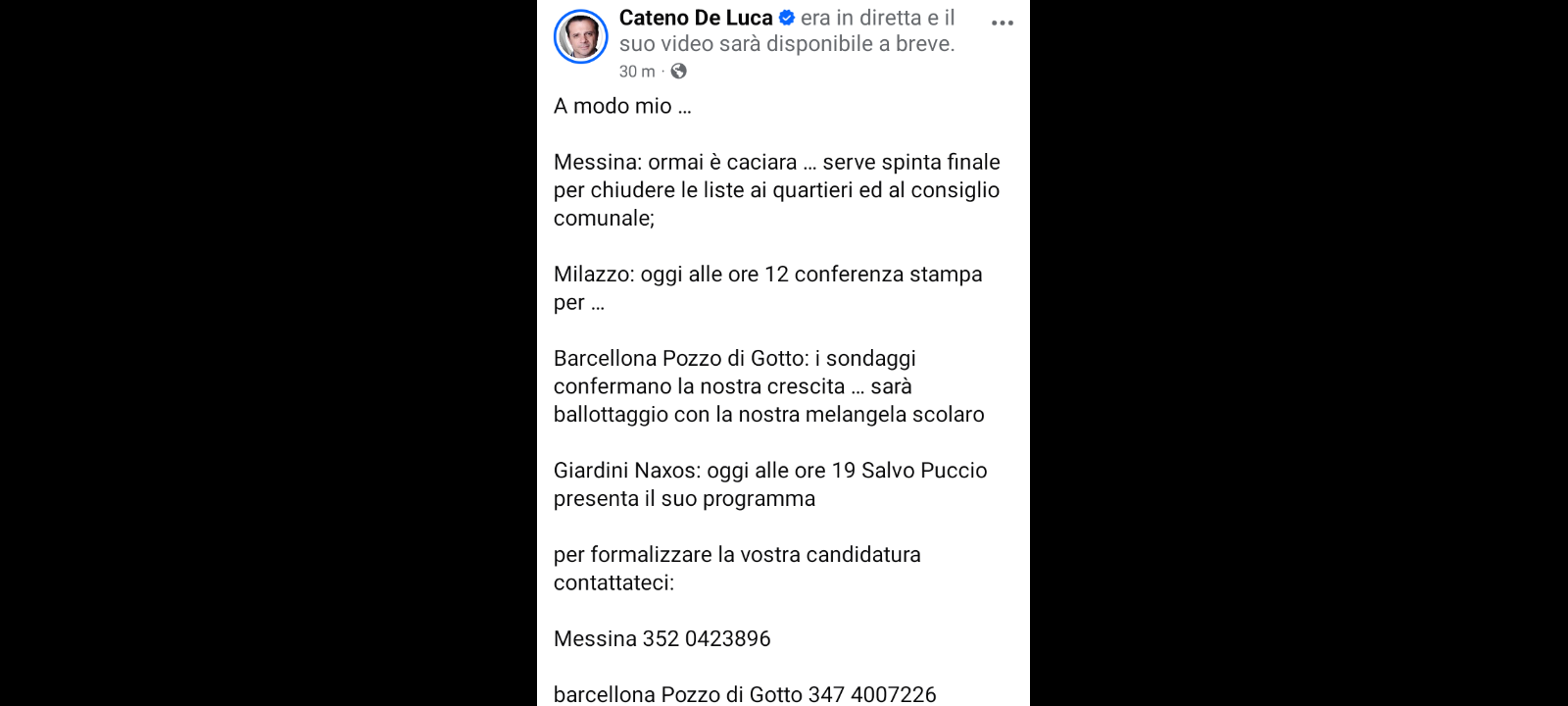Click the 30 m post timestamp

coord(636,72)
